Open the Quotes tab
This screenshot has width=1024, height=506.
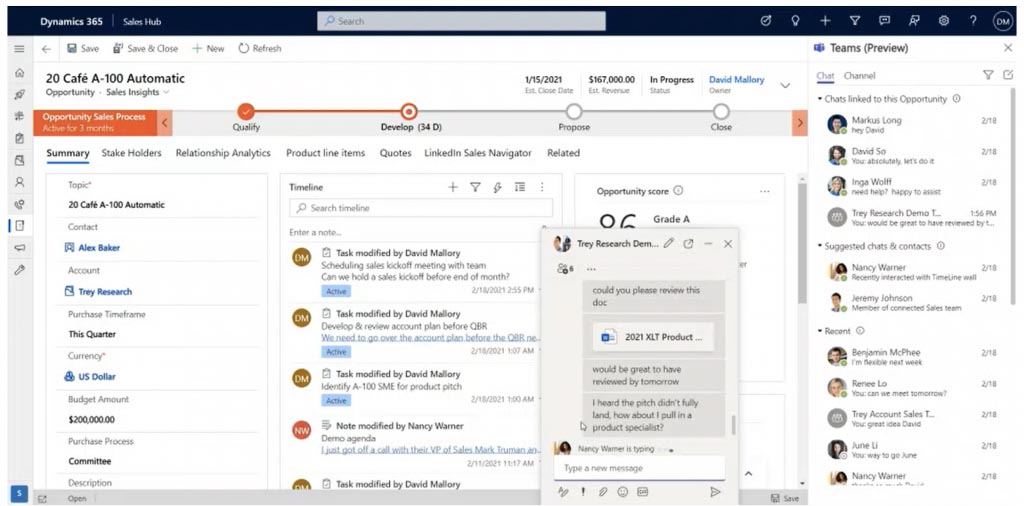click(396, 153)
